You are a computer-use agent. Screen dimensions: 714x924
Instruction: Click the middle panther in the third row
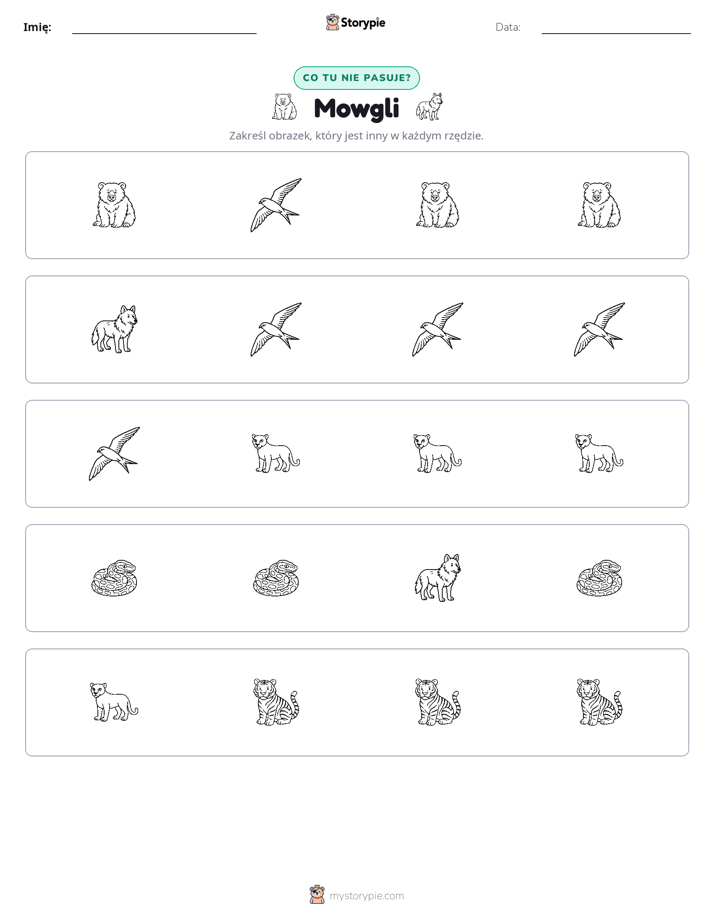pos(438,454)
